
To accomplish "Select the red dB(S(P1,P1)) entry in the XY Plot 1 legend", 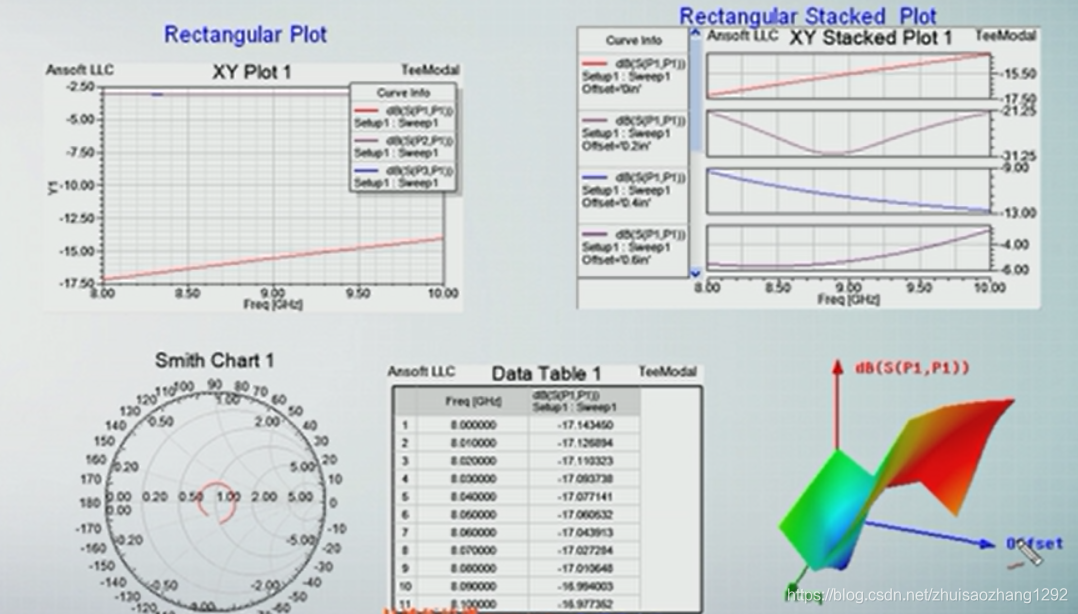I will click(403, 116).
